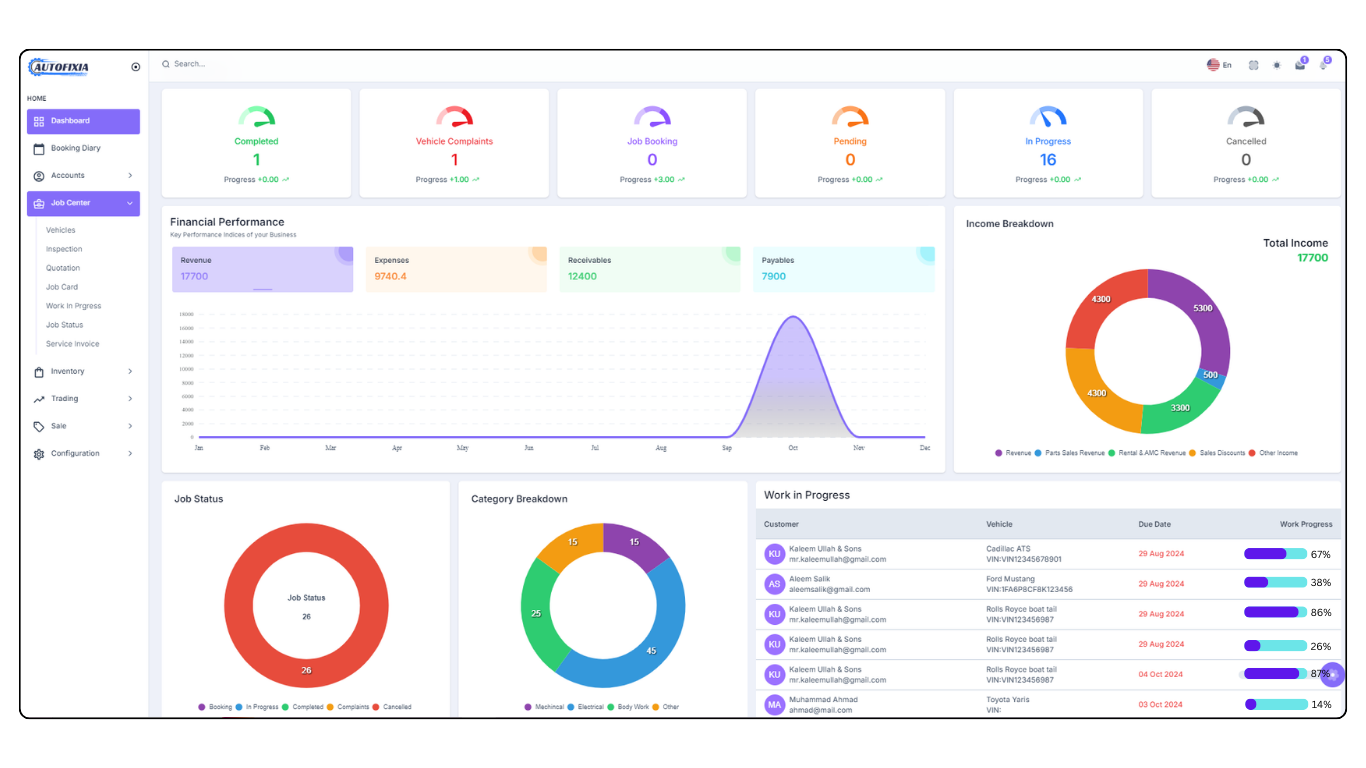Click the Configuration gear icon
This screenshot has height=768, width=1366.
point(39,454)
